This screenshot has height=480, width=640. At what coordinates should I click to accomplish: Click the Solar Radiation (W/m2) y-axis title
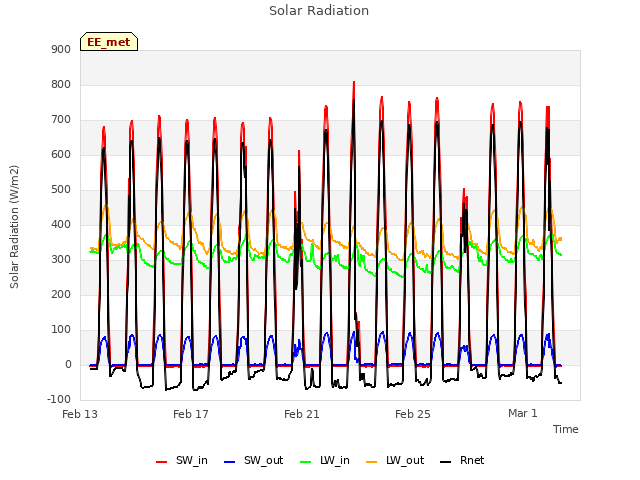[14, 227]
